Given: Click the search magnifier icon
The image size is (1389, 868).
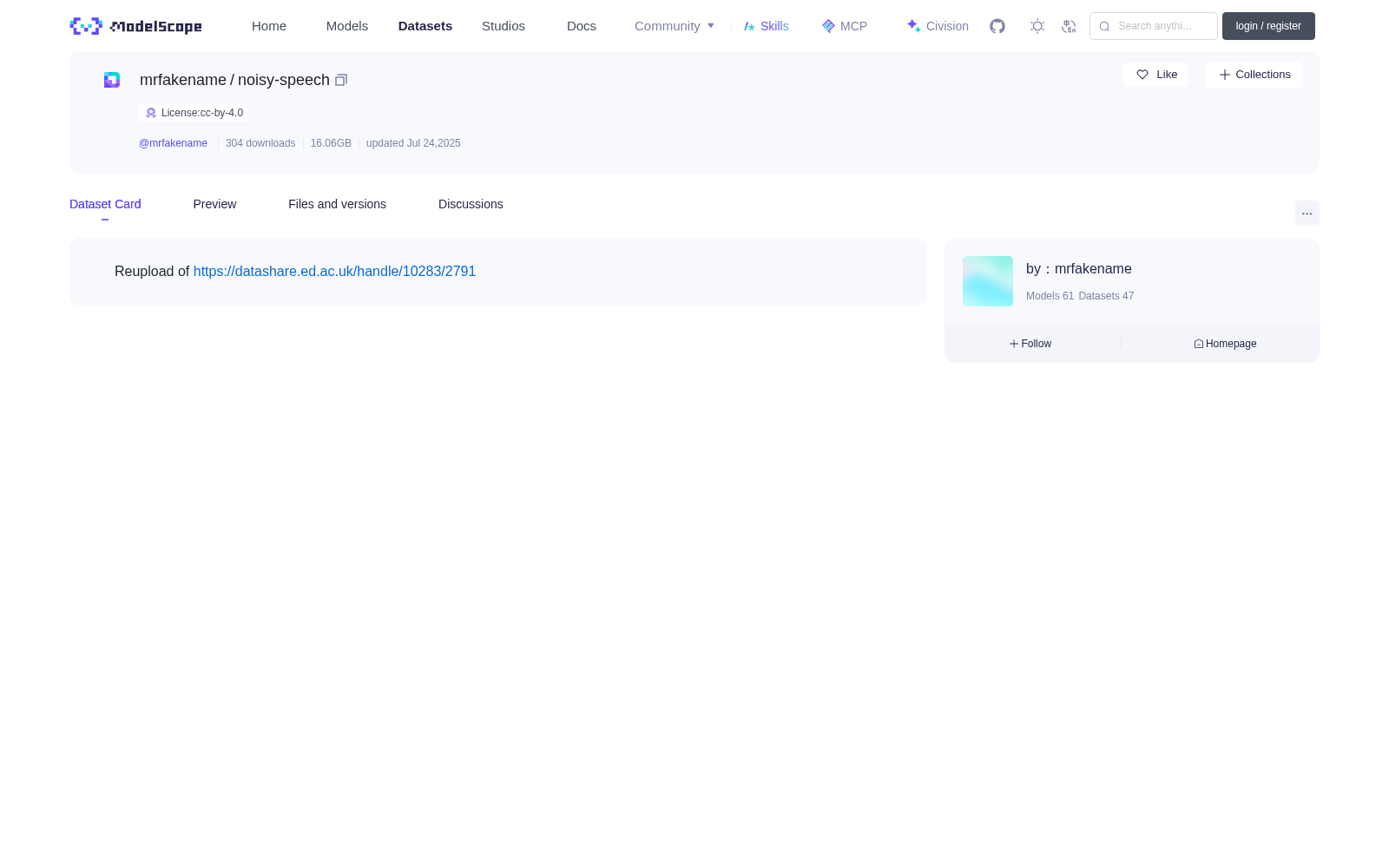Looking at the screenshot, I should 1104,26.
